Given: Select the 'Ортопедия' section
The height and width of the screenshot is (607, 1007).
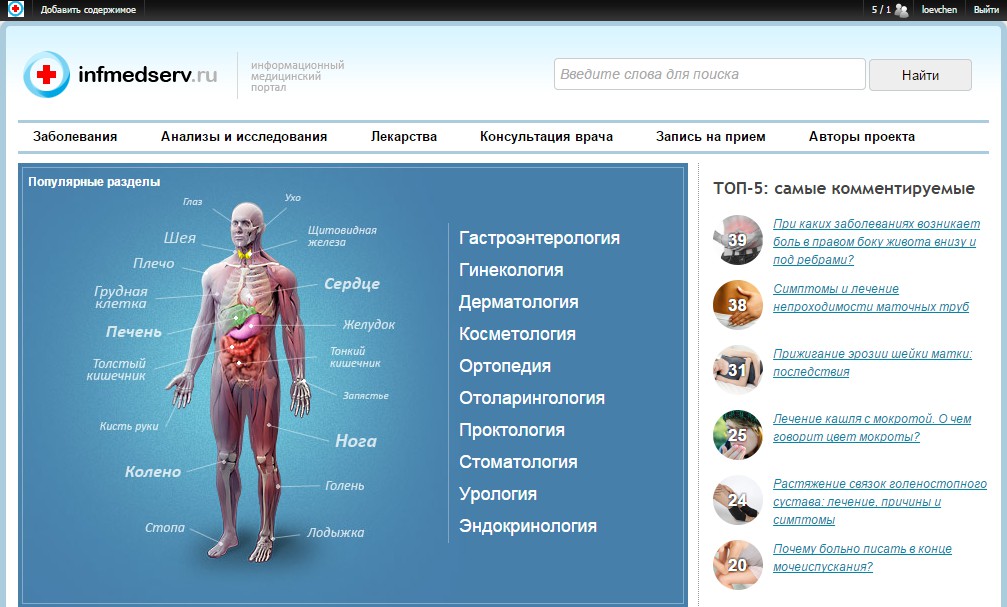Looking at the screenshot, I should 505,366.
